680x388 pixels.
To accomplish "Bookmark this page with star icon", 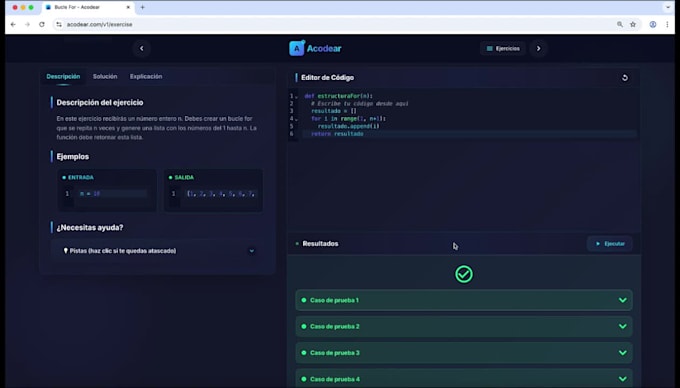I will pyautogui.click(x=633, y=25).
